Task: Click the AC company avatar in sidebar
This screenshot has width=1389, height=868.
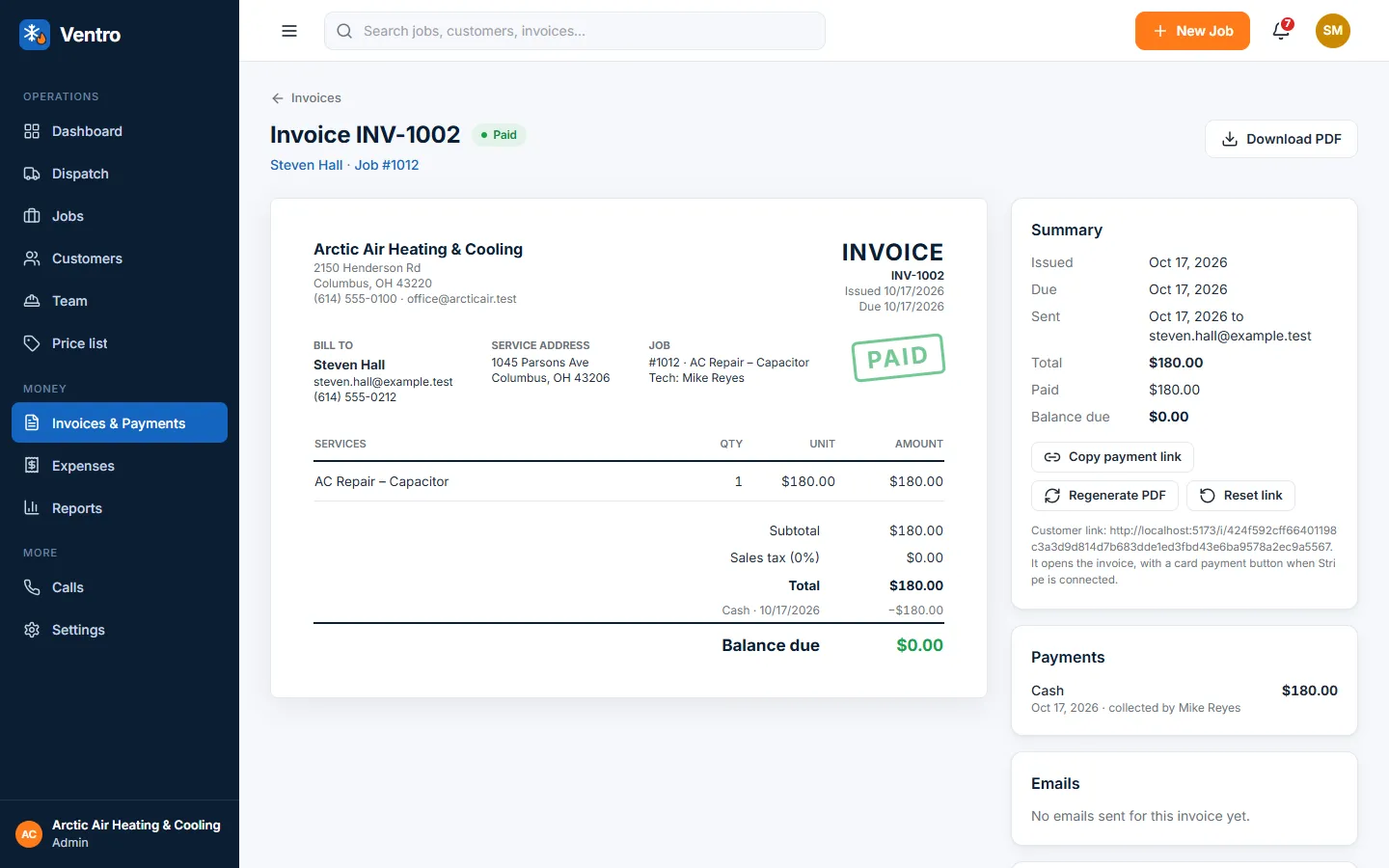Action: [29, 834]
